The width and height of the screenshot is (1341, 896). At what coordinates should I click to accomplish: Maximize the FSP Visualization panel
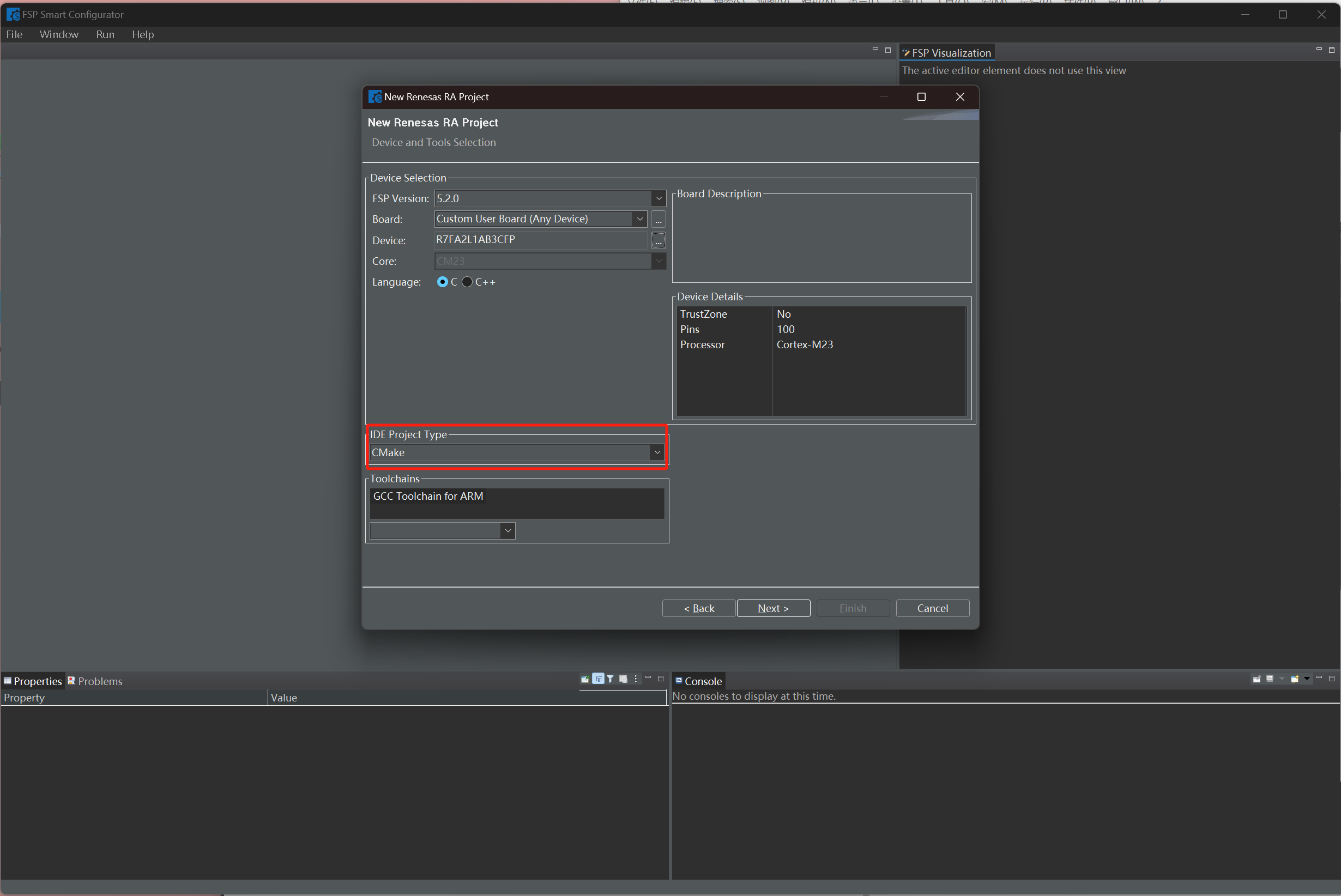1332,50
